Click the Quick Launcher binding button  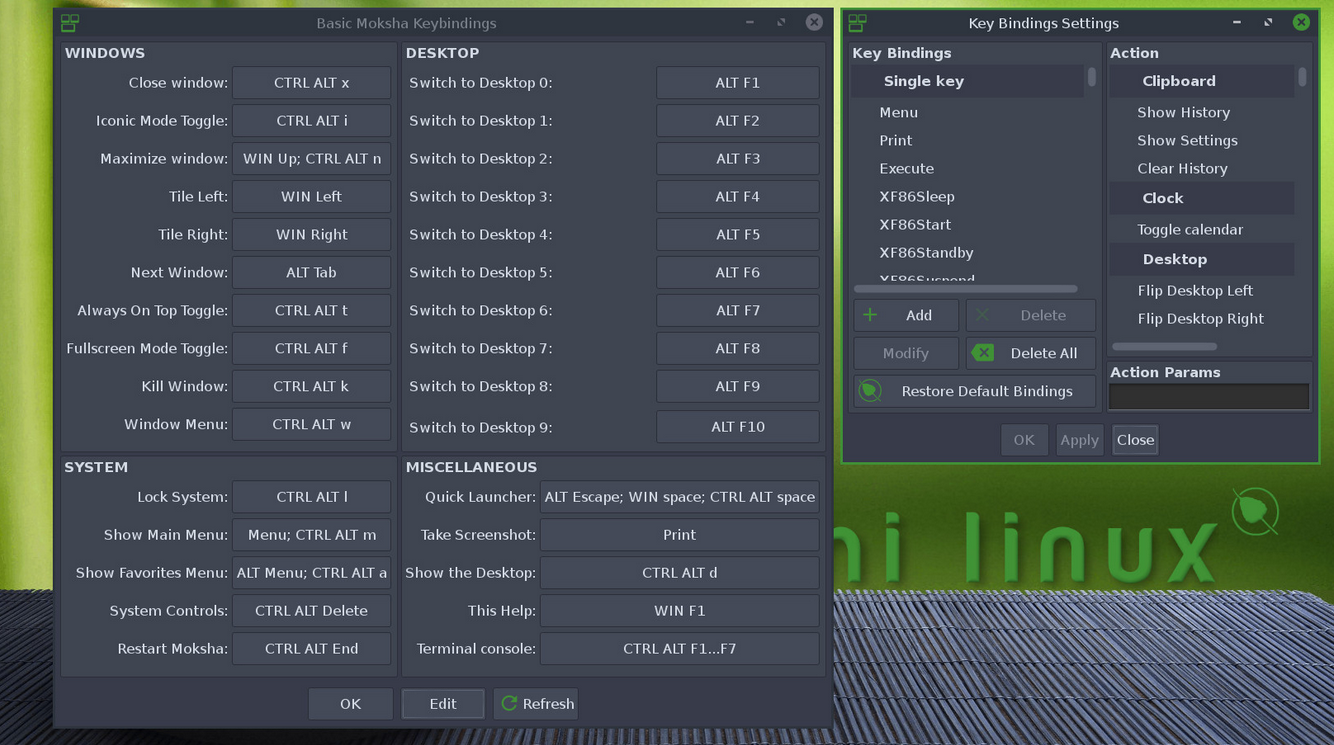point(680,497)
